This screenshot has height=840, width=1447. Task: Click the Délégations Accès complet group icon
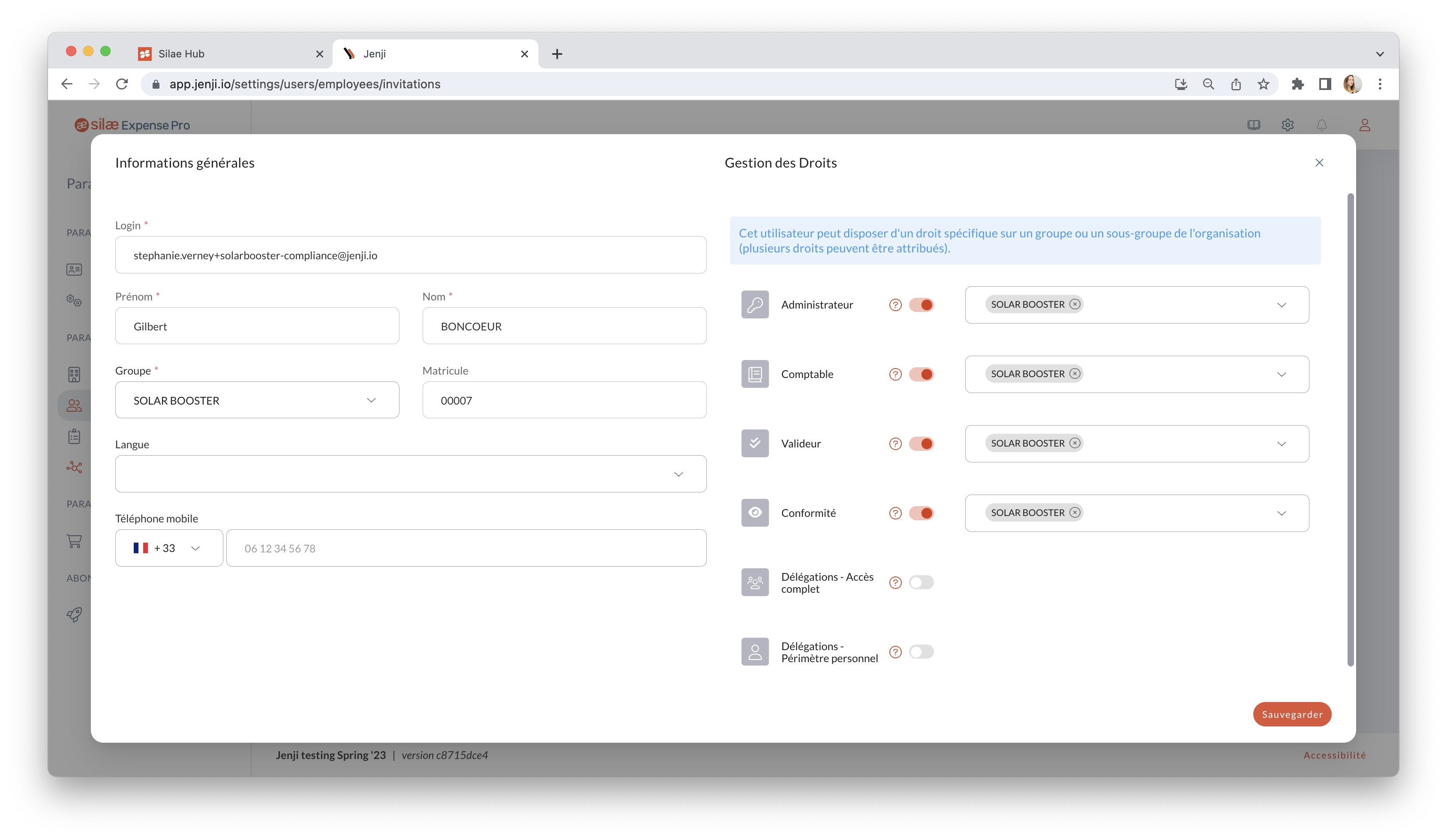coord(754,582)
